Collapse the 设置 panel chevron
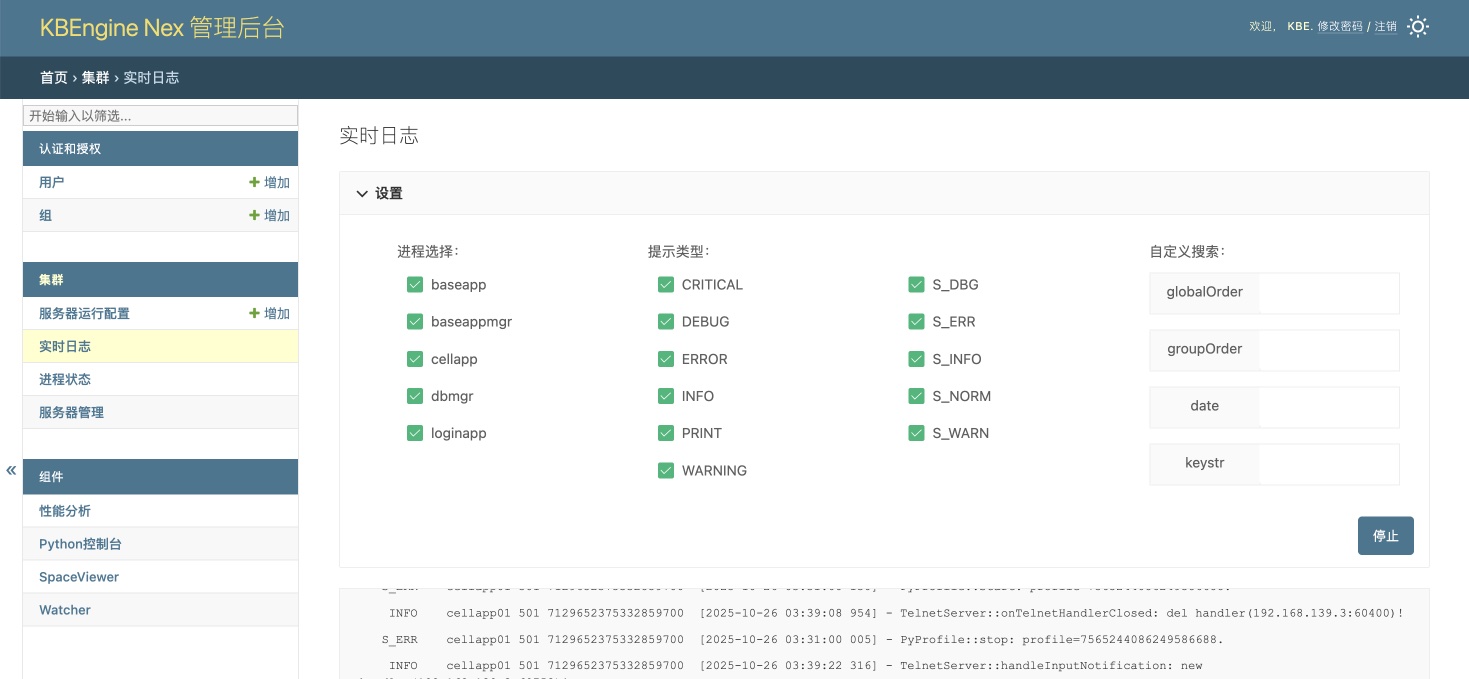This screenshot has height=679, width=1469. pyautogui.click(x=362, y=194)
